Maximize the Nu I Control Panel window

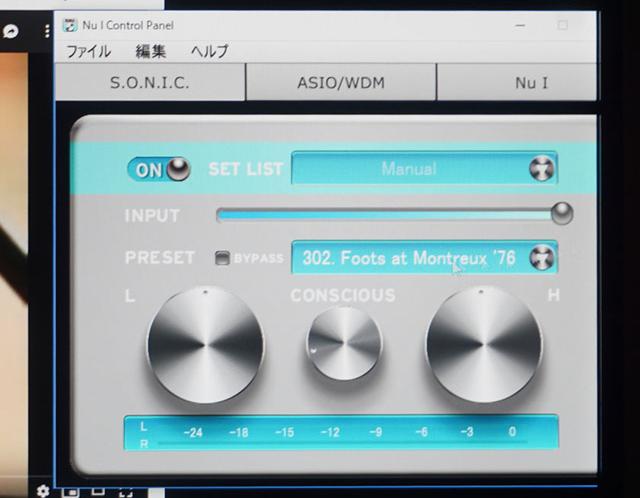[x=562, y=25]
